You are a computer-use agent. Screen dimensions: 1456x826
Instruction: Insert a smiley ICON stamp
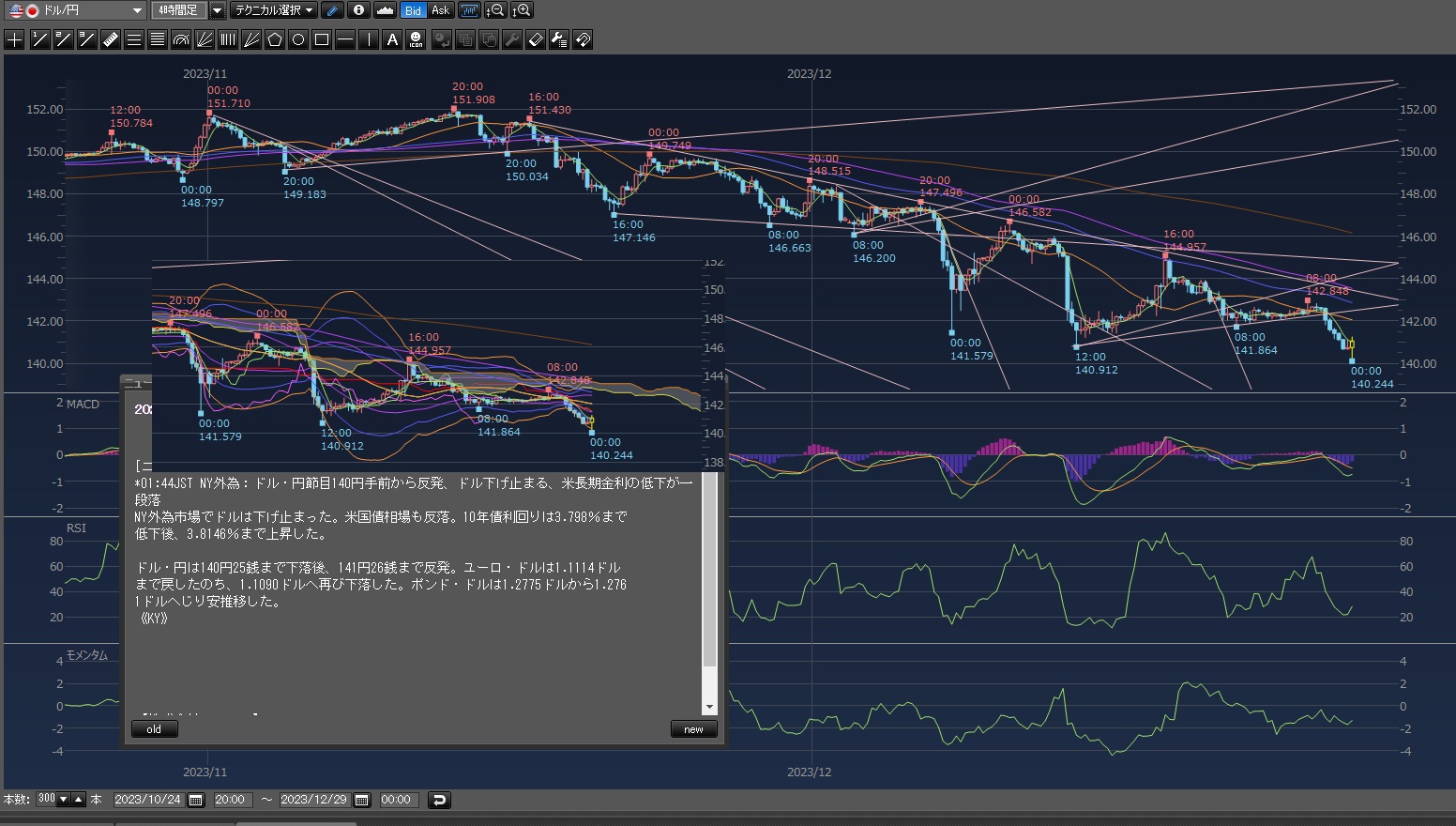pyautogui.click(x=416, y=39)
